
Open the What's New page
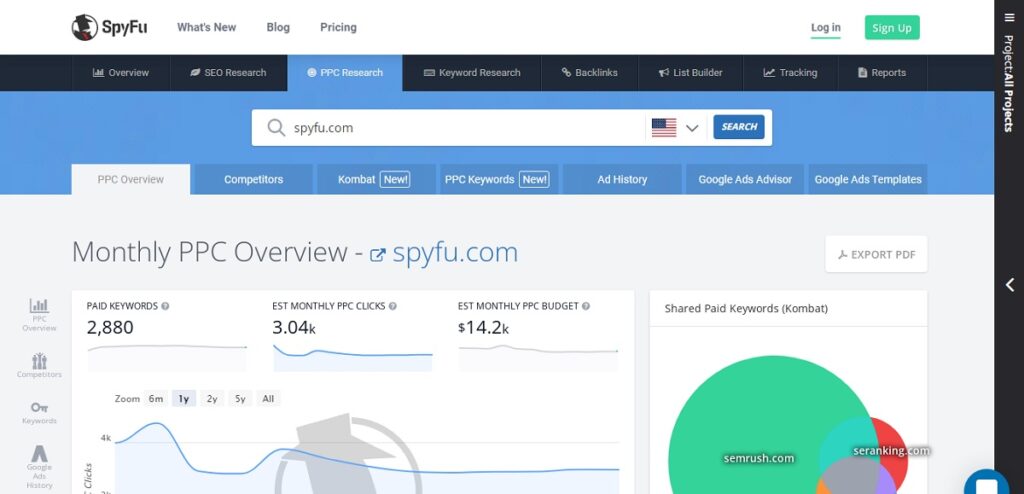click(x=206, y=27)
